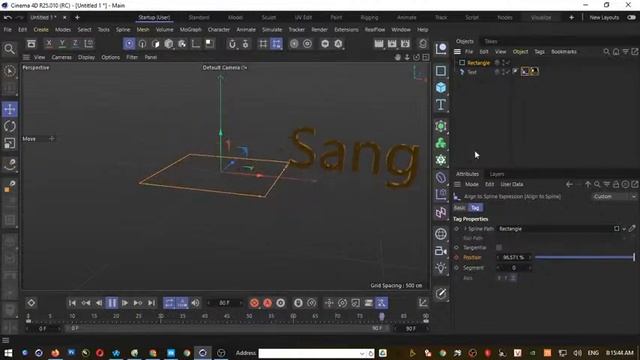Image resolution: width=640 pixels, height=360 pixels.
Task: Go back in Attributes manager history
Action: [569, 184]
